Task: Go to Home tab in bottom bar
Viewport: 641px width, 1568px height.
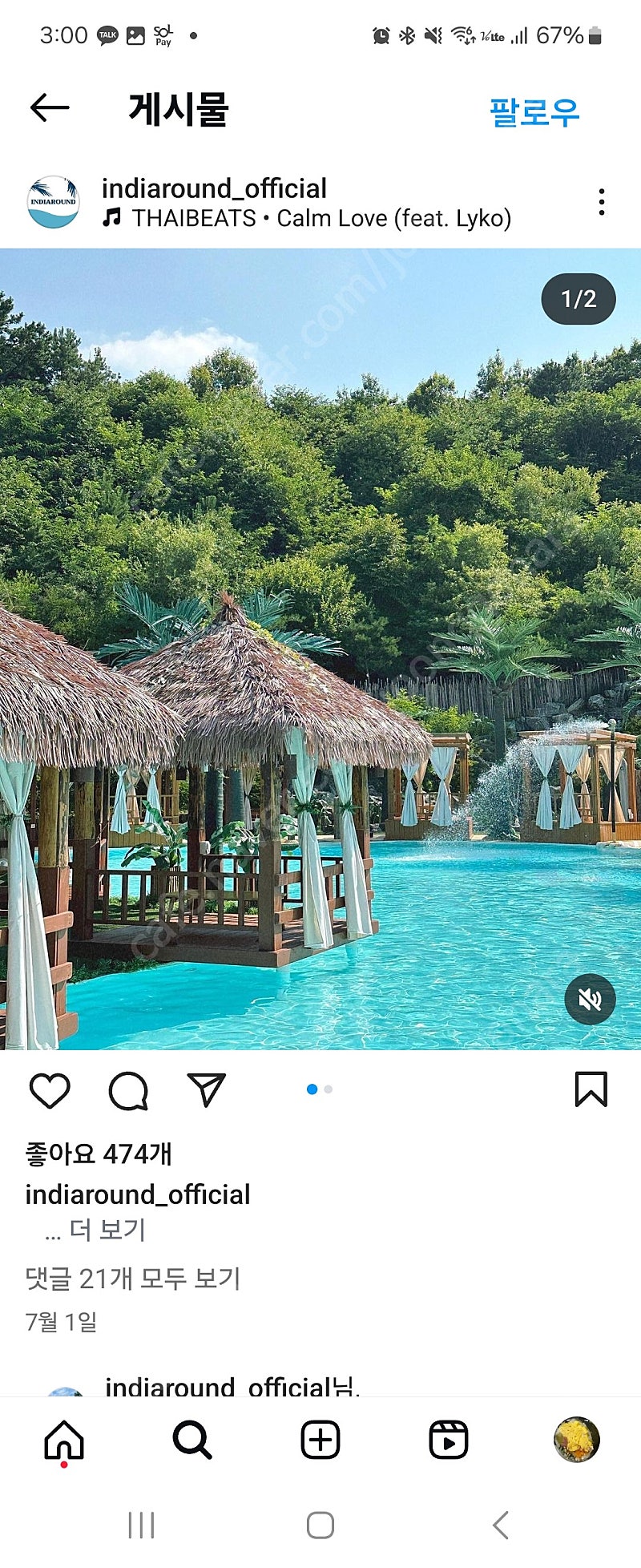Action: pos(64,1441)
